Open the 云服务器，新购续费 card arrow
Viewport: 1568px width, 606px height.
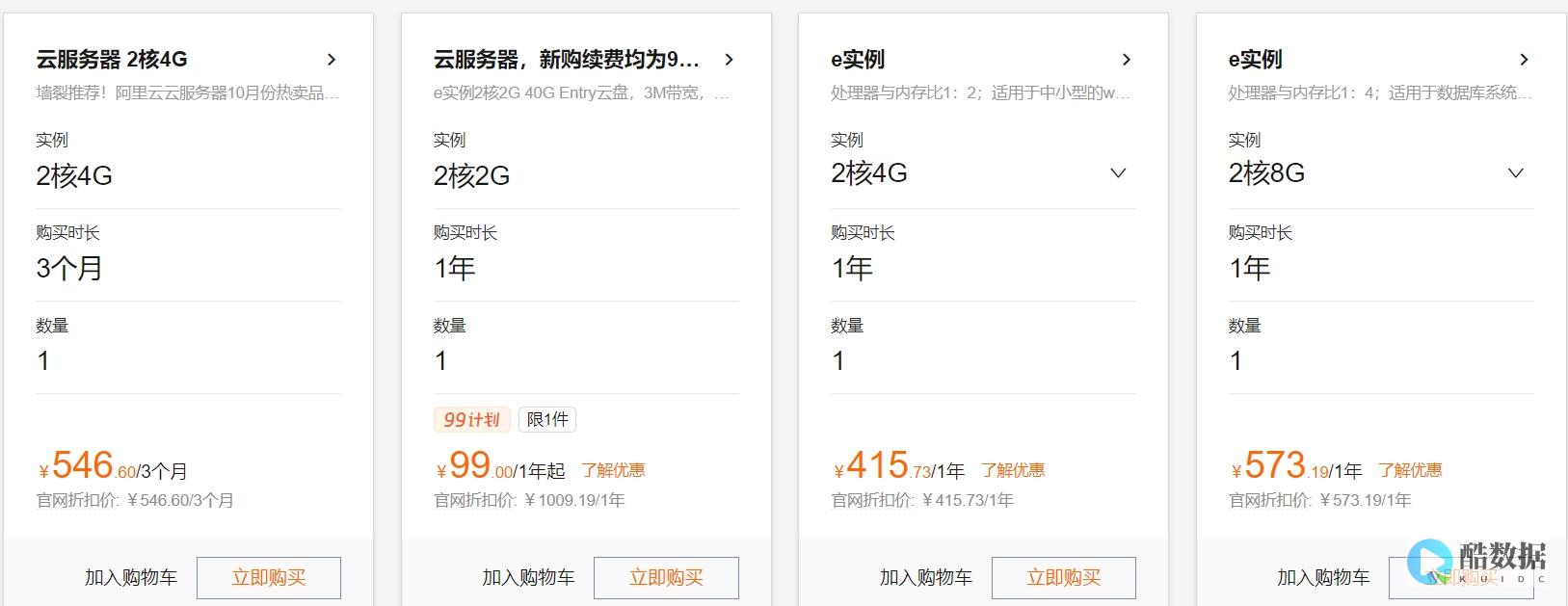click(x=730, y=60)
